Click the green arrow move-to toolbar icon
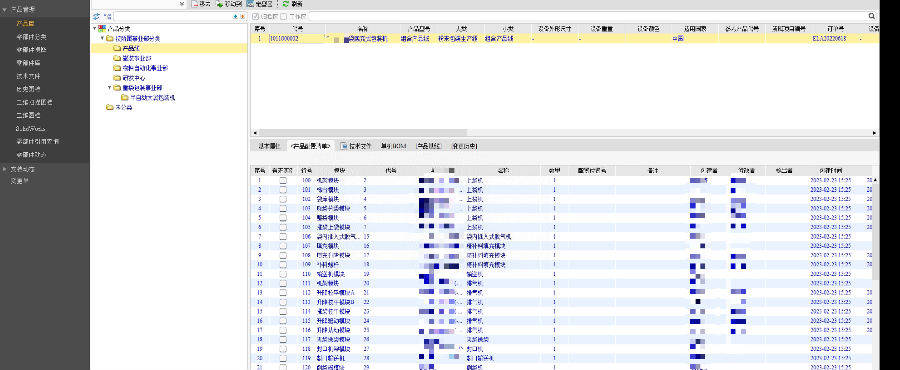Screen dimensions: 900x370 click(220, 3)
